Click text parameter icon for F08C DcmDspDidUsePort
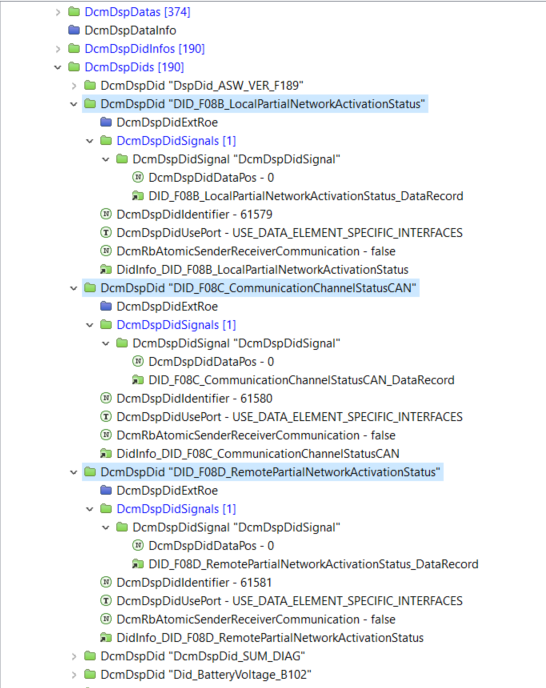The image size is (546, 688). point(106,416)
